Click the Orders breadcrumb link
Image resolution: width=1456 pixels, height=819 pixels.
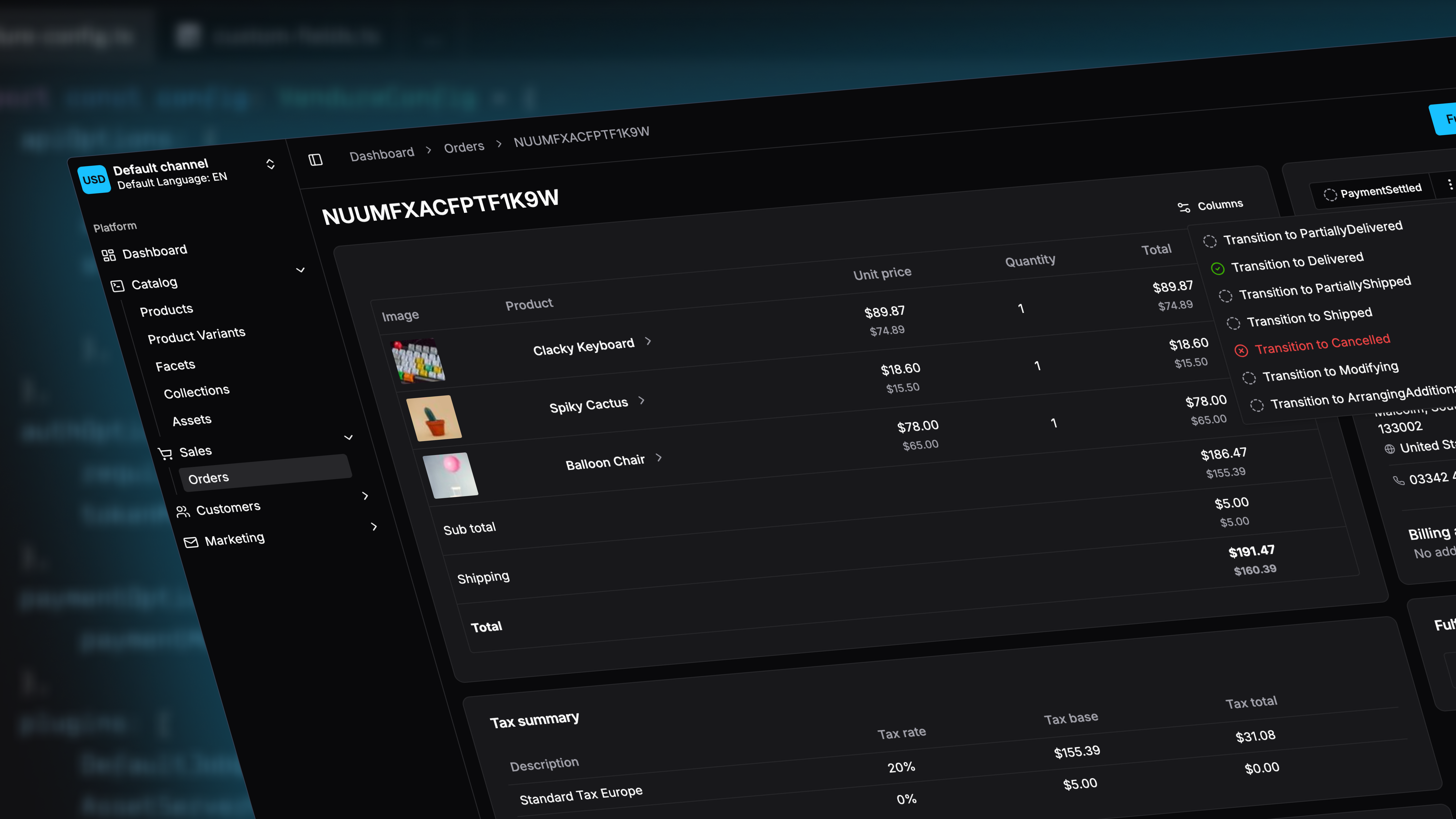point(464,146)
